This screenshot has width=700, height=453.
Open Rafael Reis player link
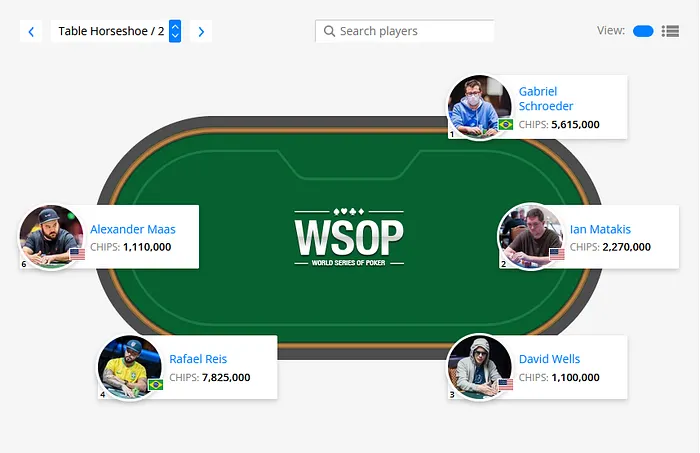coord(198,359)
